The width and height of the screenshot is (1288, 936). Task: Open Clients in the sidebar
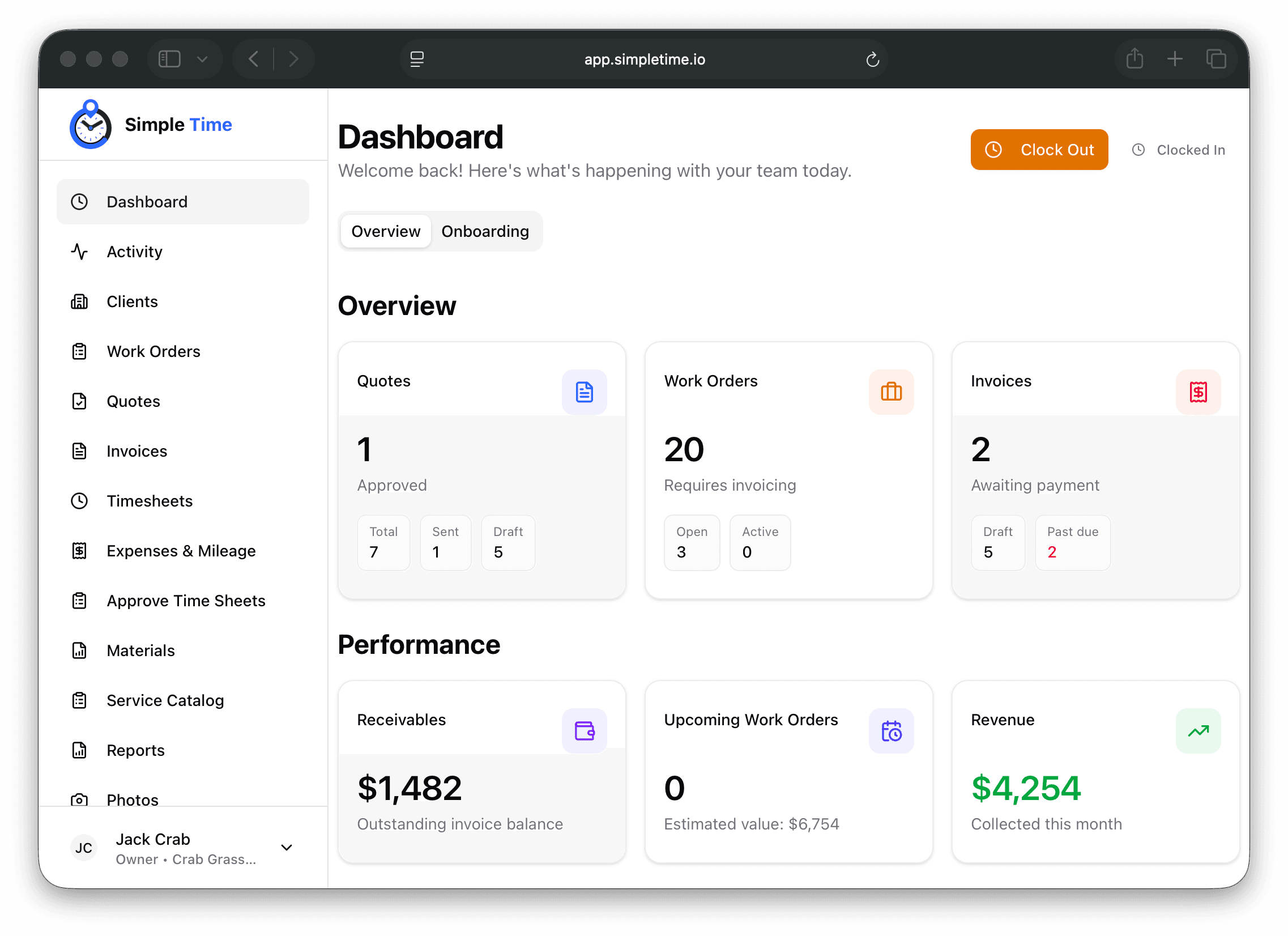point(183,301)
